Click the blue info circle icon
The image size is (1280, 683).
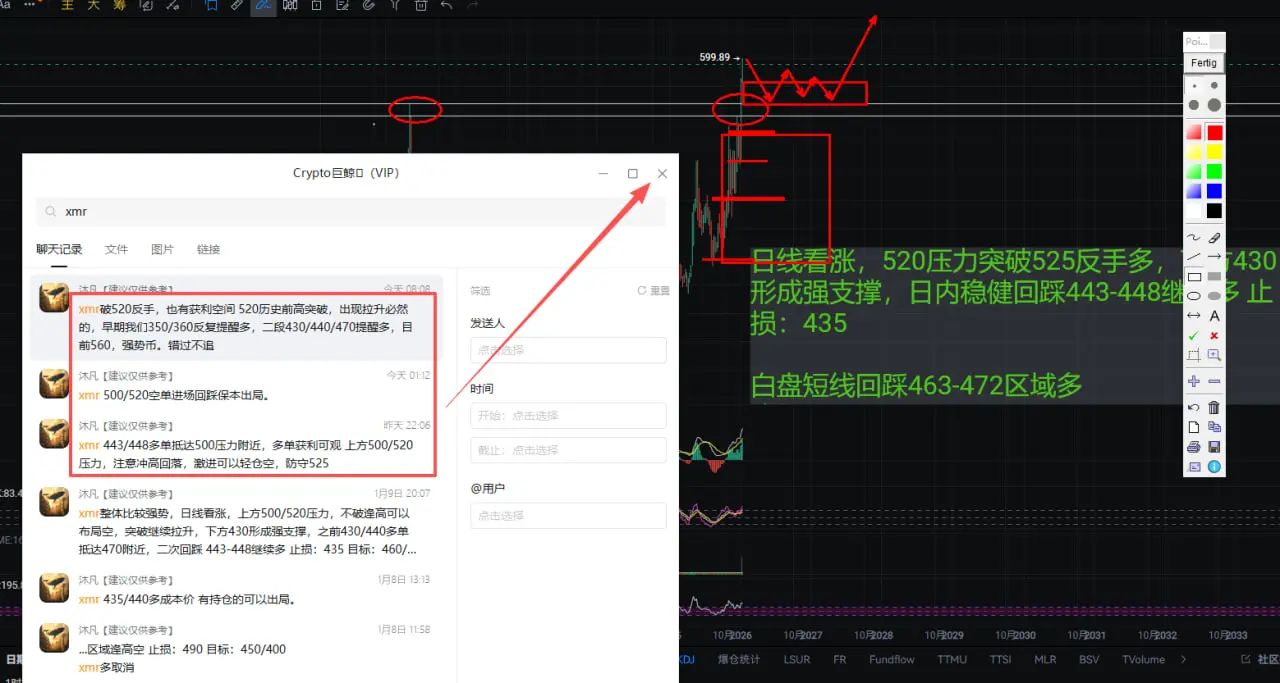click(x=1214, y=466)
